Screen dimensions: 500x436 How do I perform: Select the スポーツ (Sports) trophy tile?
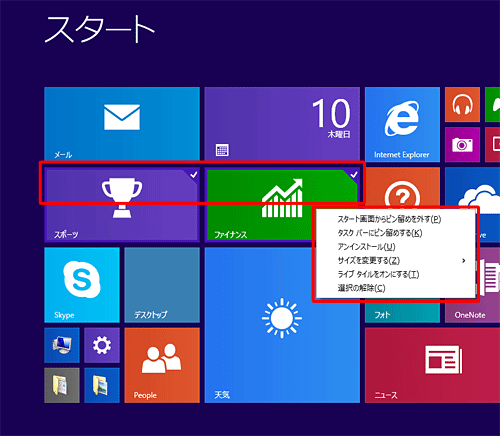pos(122,205)
